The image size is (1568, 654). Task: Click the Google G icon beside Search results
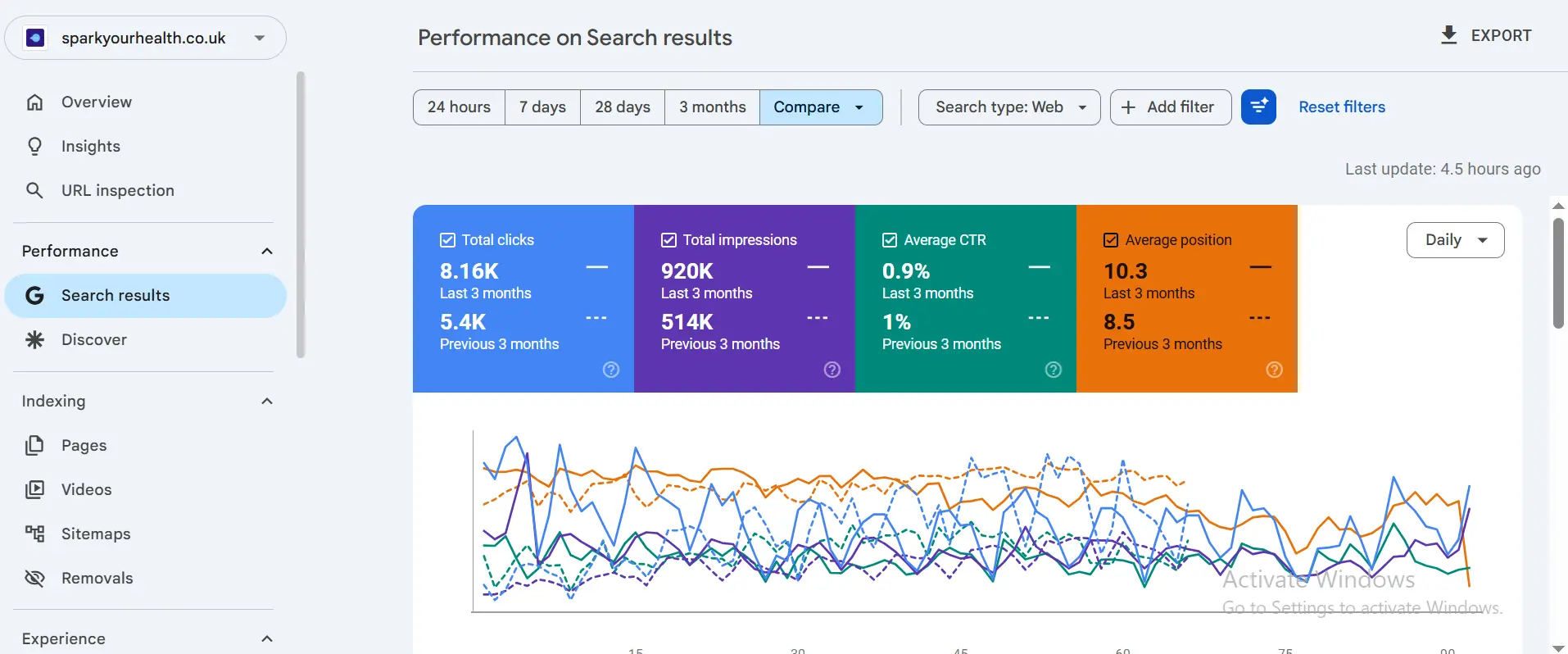click(34, 296)
